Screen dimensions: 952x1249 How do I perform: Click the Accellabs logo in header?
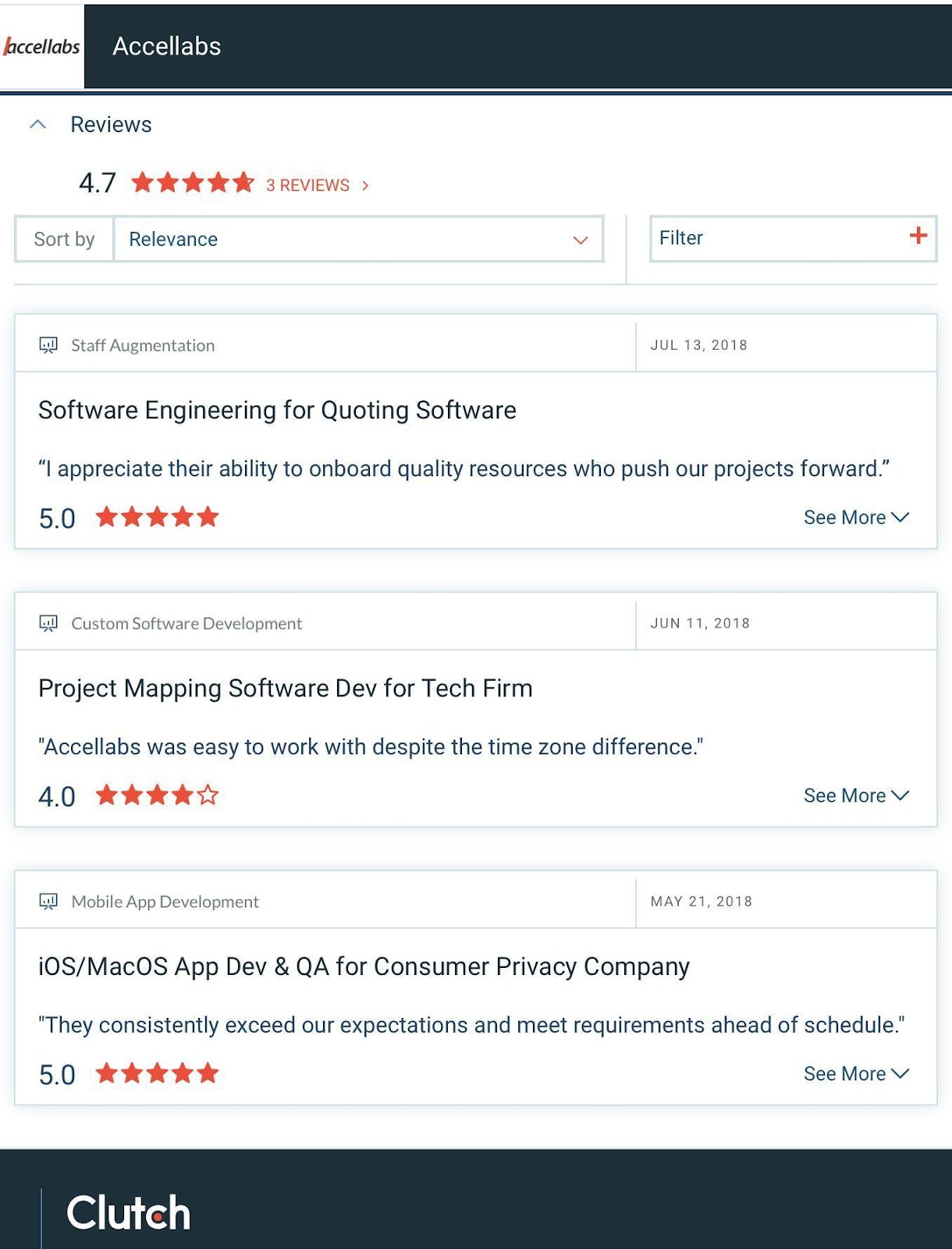click(x=42, y=46)
